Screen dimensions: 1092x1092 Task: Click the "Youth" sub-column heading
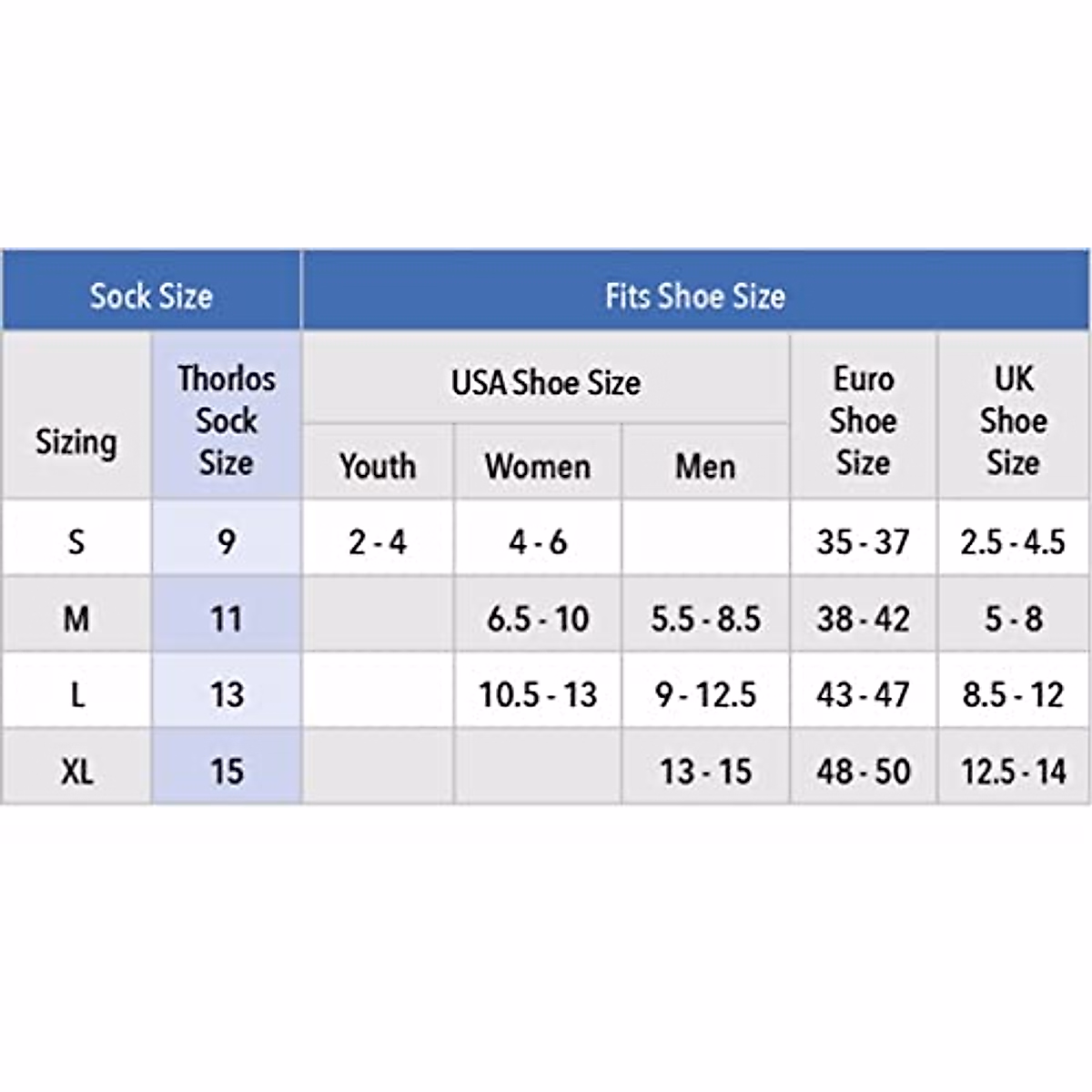pyautogui.click(x=378, y=466)
